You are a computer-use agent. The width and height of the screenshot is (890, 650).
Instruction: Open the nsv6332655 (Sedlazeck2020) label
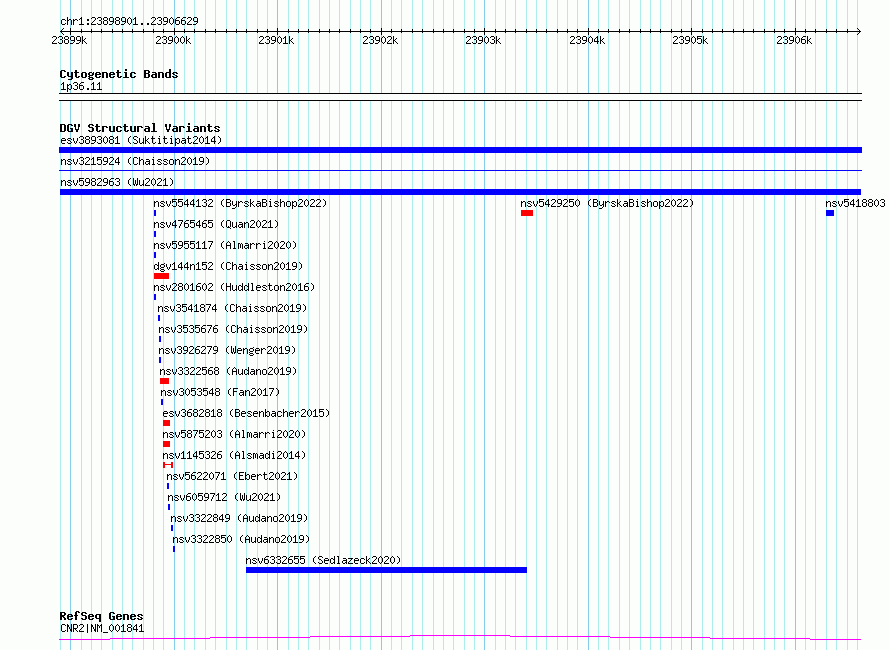[x=323, y=560]
